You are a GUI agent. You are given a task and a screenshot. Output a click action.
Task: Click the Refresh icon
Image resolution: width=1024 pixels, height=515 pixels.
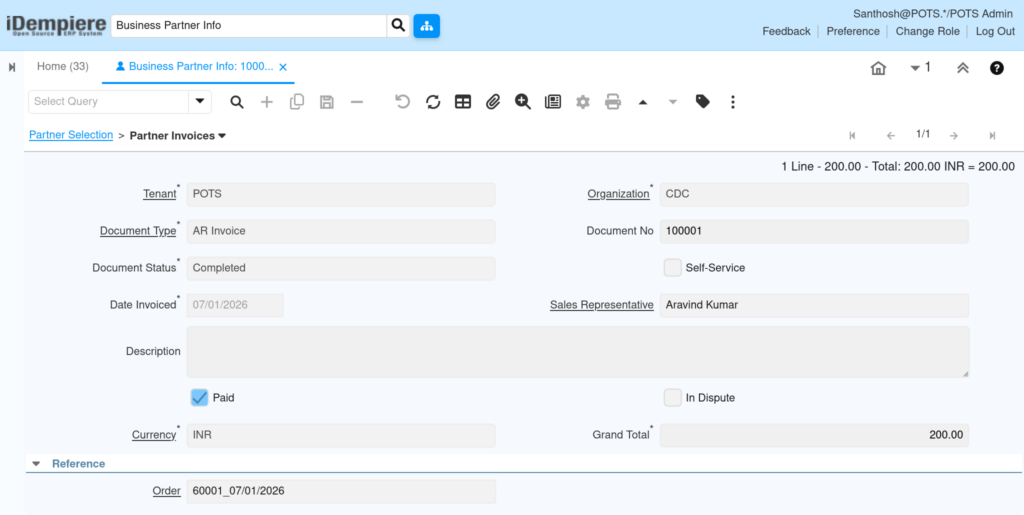point(433,102)
